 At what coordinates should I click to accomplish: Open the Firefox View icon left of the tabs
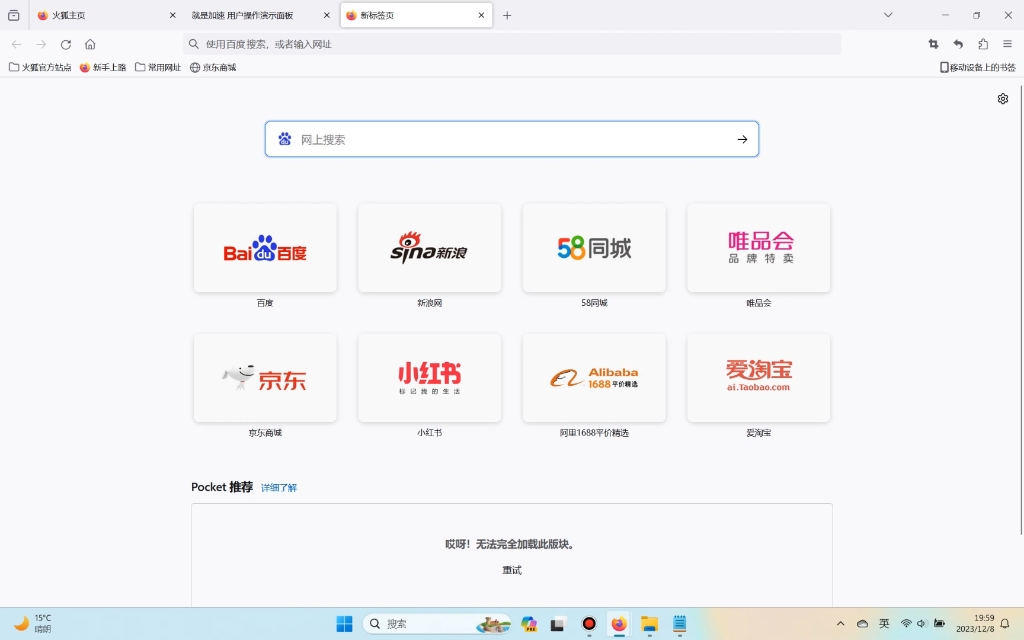click(14, 15)
